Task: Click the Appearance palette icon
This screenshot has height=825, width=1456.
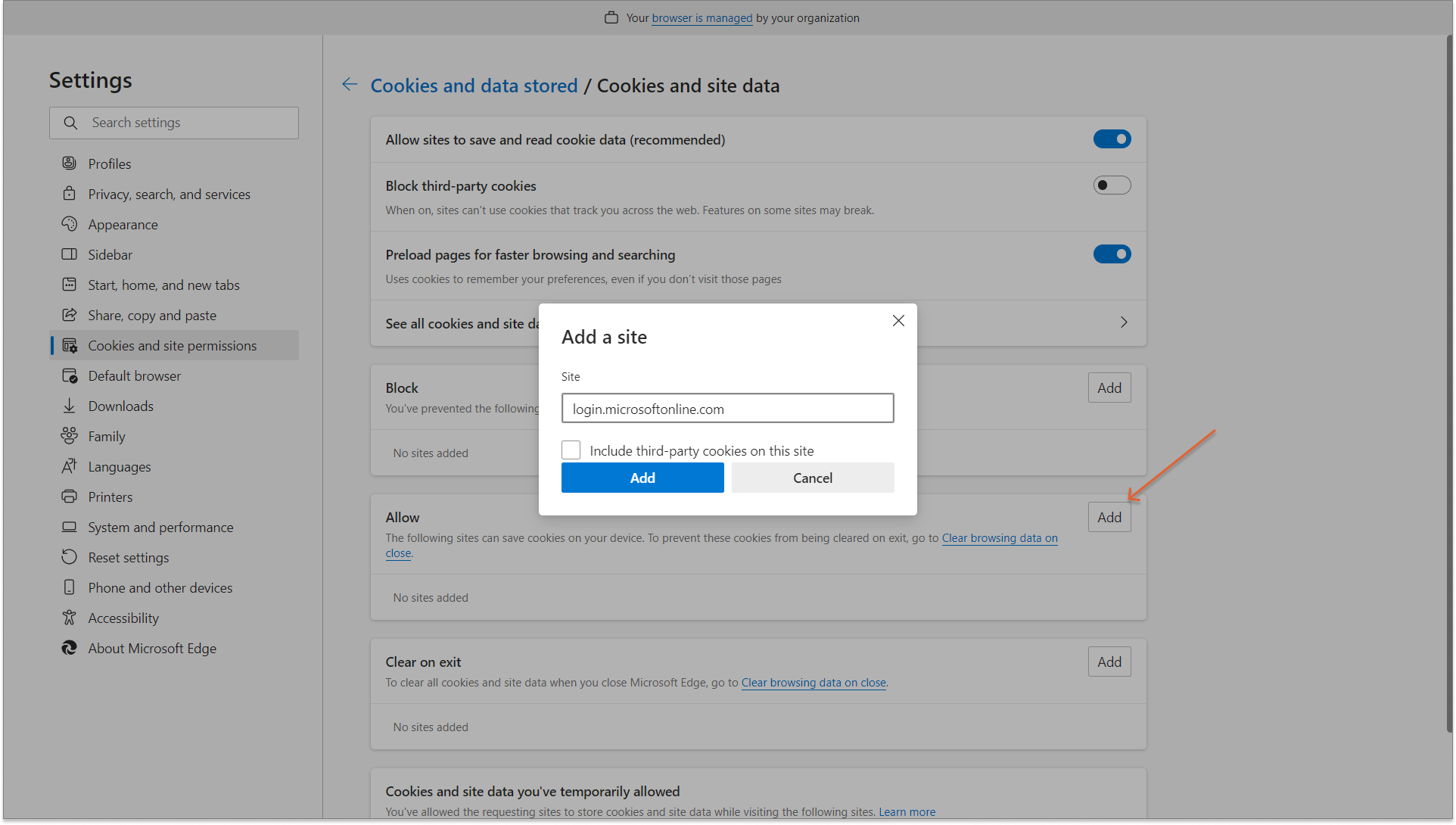Action: [x=69, y=224]
